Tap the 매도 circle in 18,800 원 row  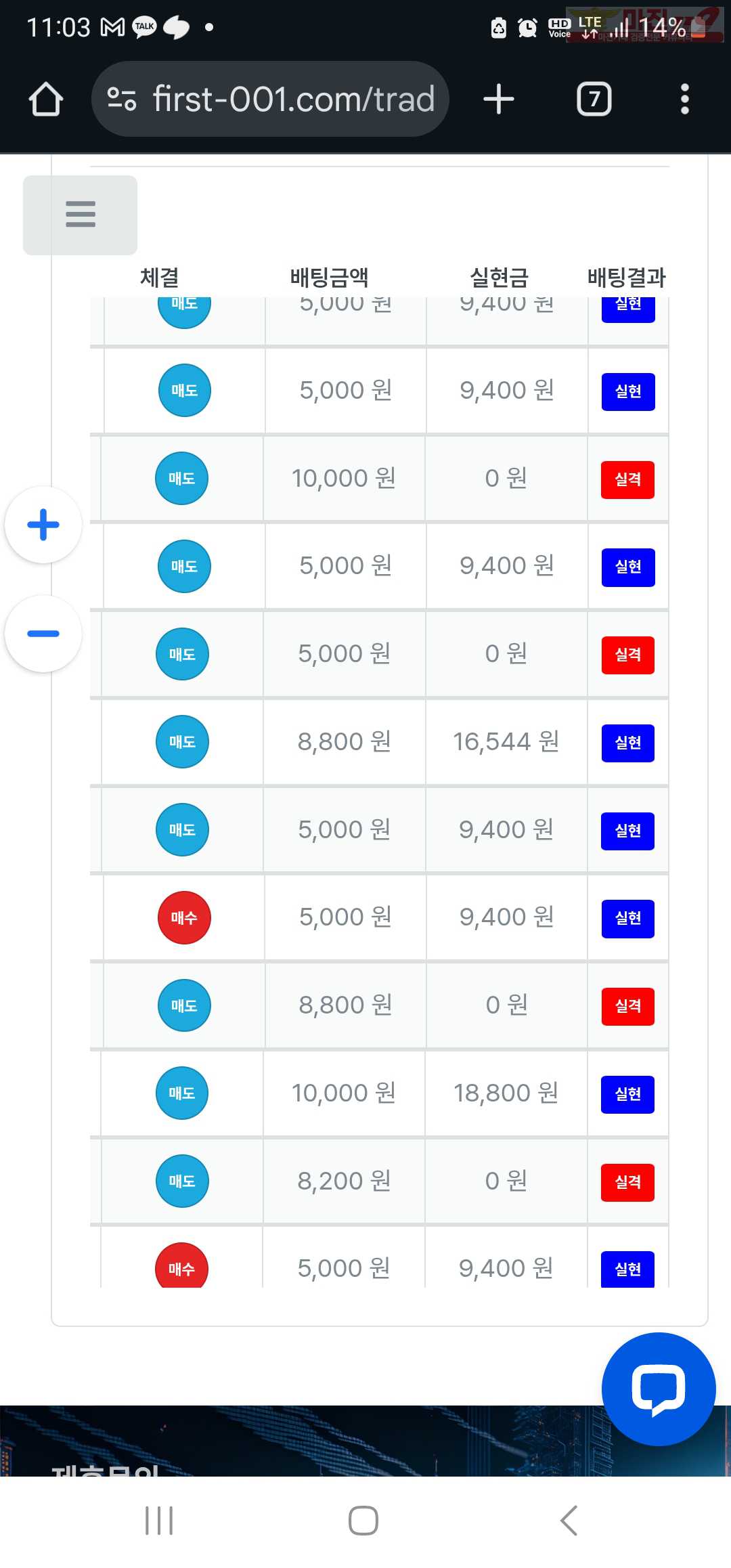click(x=182, y=1093)
